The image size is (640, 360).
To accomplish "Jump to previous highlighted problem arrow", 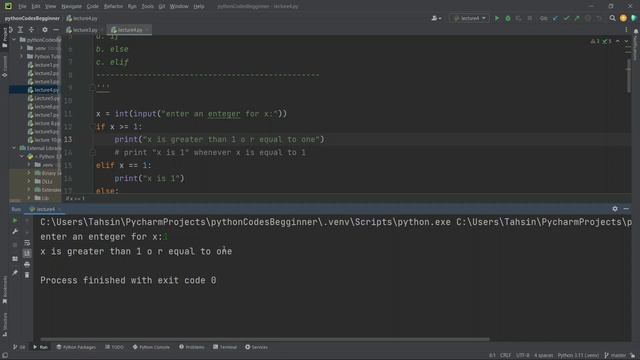I will tap(618, 41).
